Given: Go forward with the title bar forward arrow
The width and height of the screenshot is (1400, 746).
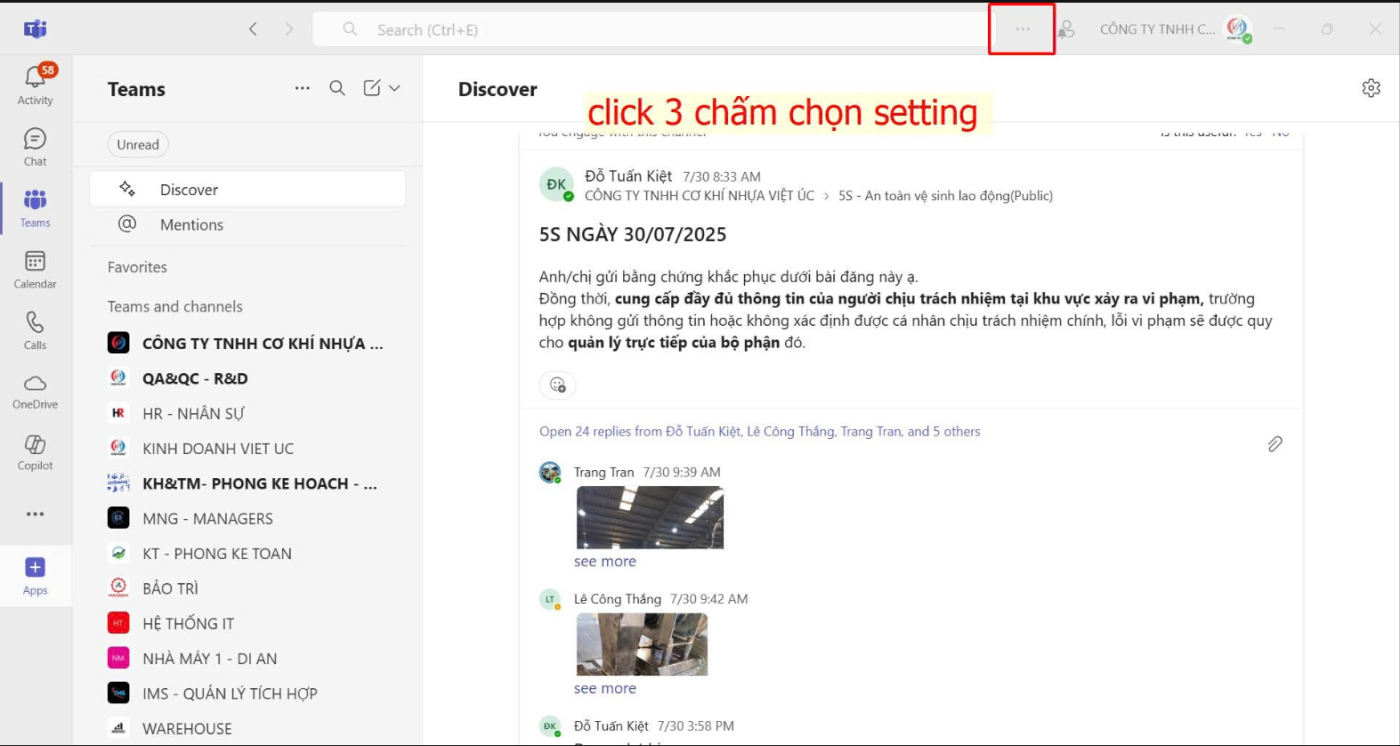Looking at the screenshot, I should pyautogui.click(x=289, y=29).
